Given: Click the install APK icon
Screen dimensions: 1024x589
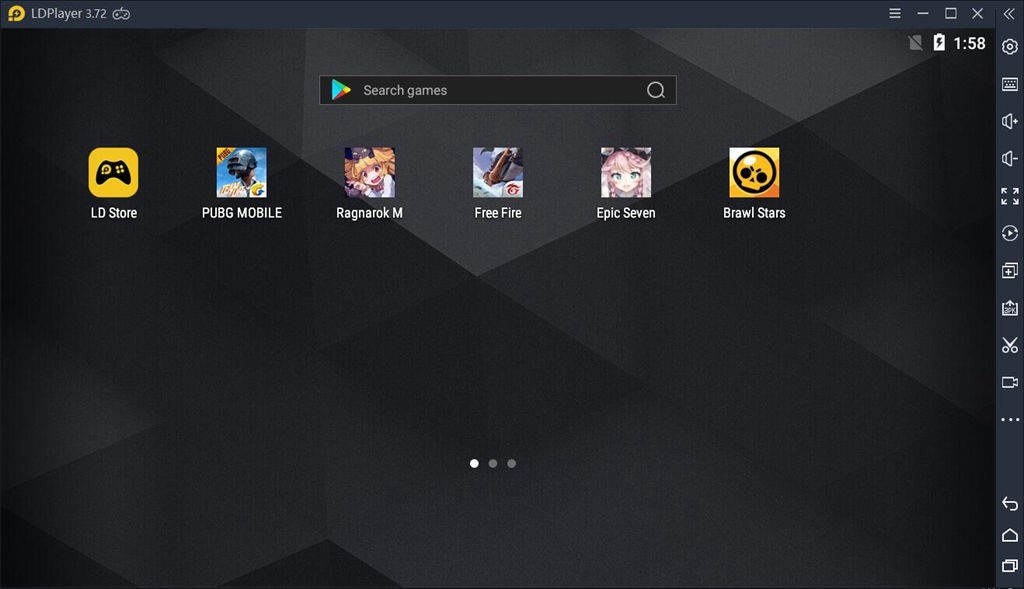Looking at the screenshot, I should click(x=1009, y=308).
